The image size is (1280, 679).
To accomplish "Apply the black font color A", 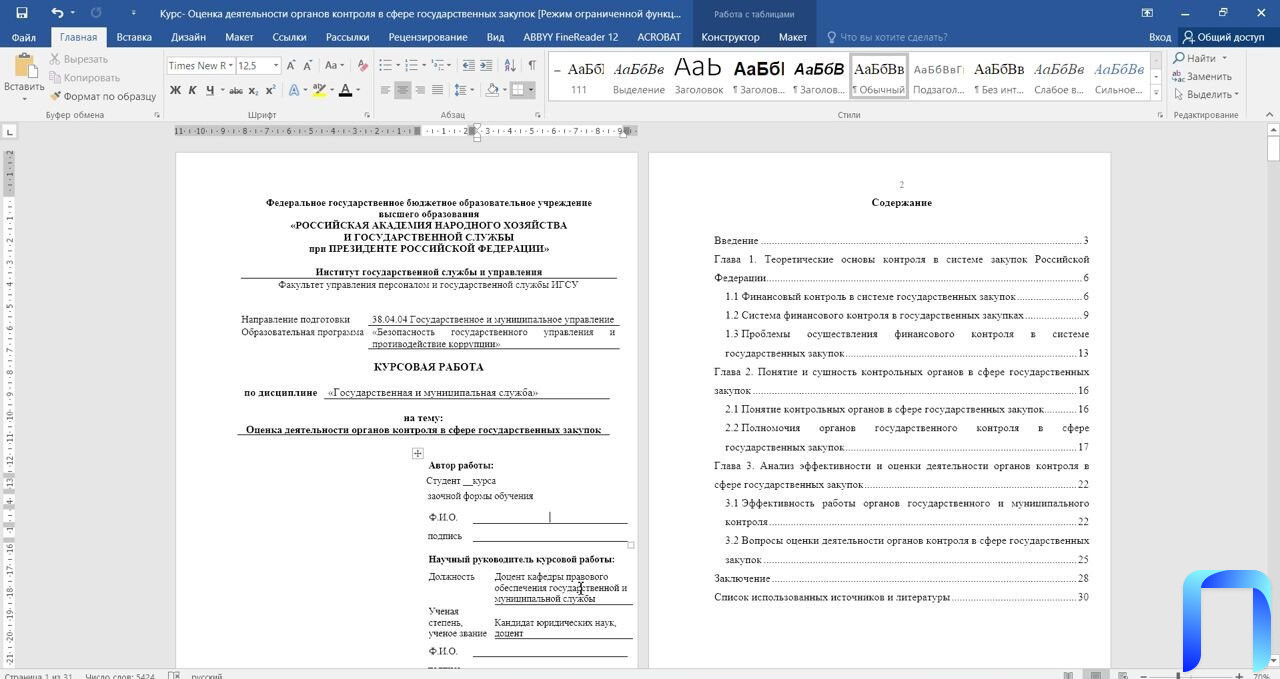I will [x=345, y=90].
